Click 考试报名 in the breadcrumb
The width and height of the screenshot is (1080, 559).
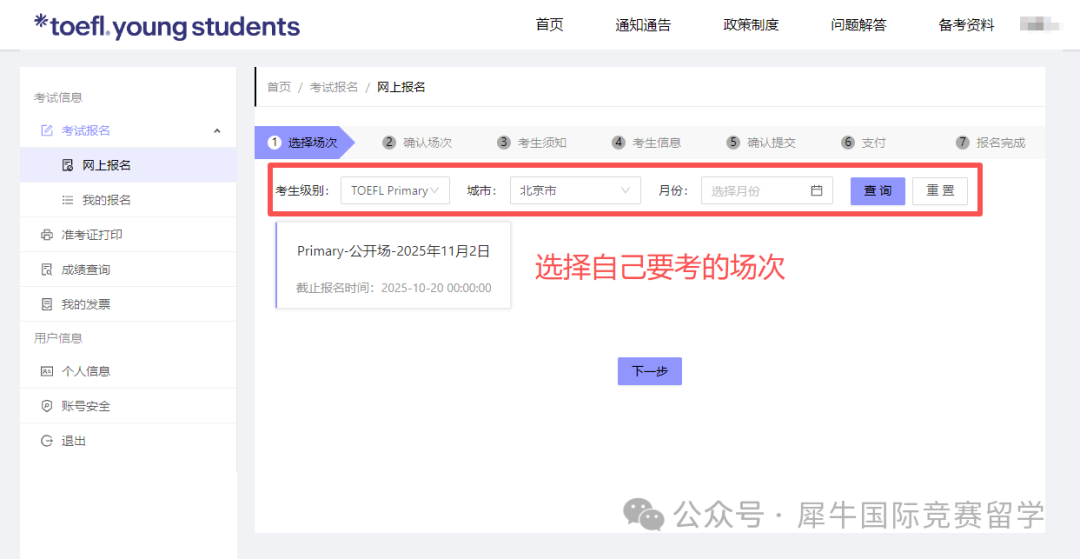[x=334, y=87]
